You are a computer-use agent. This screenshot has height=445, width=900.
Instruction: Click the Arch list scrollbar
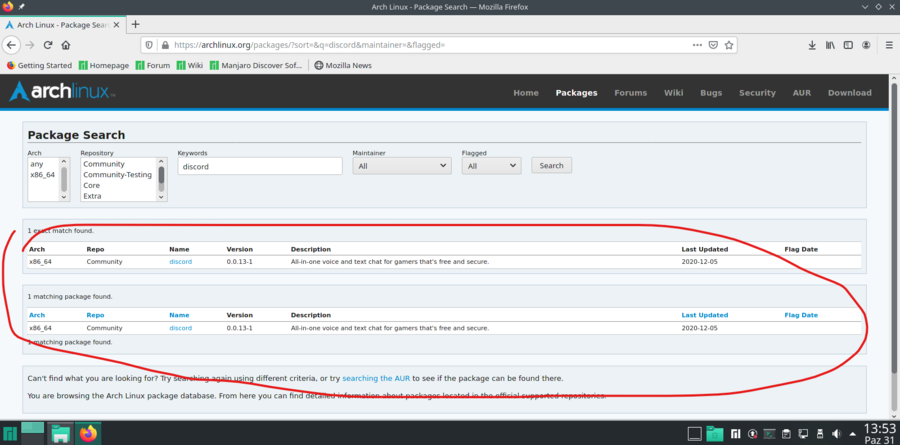(64, 179)
